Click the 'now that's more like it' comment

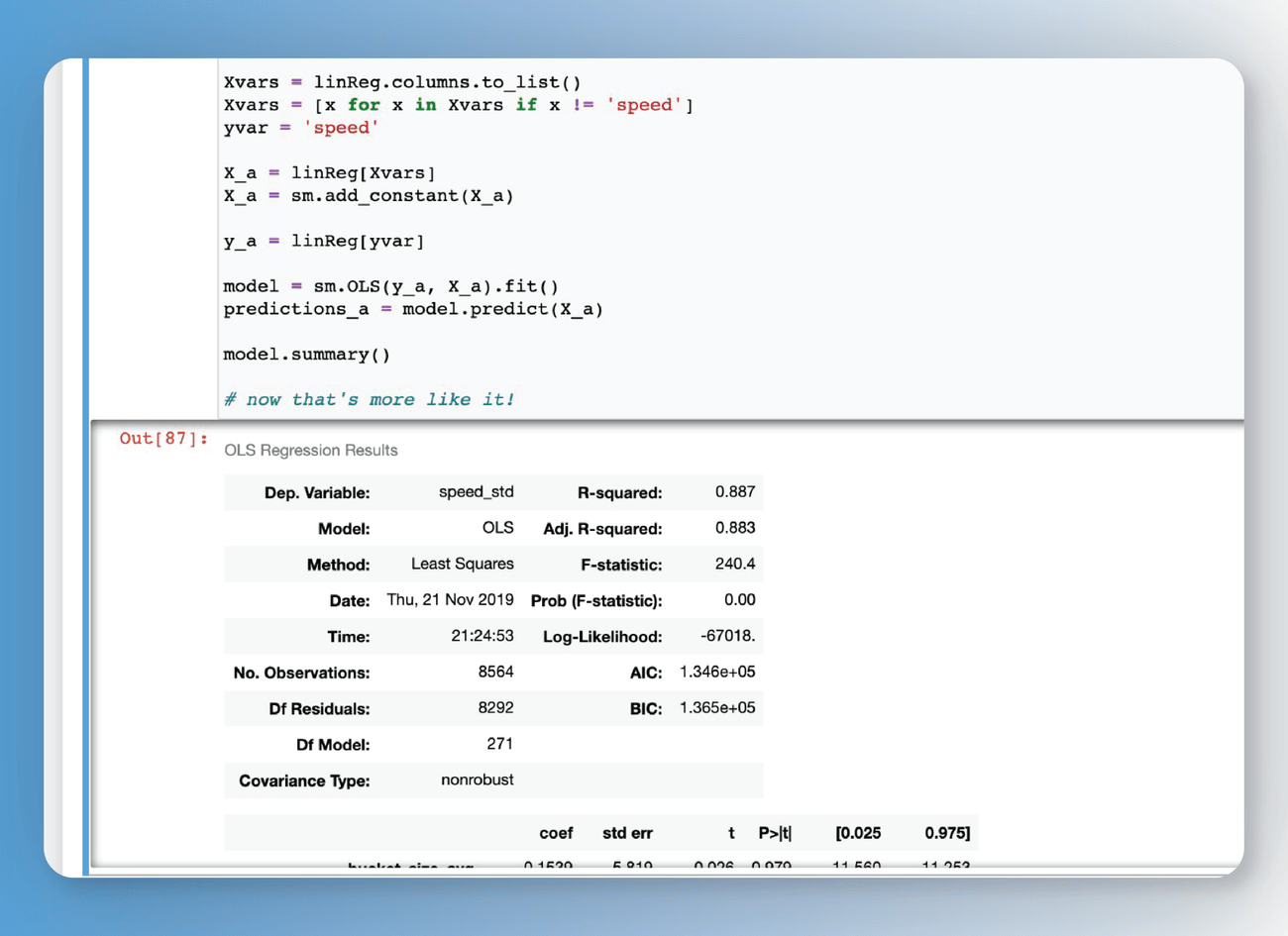click(x=370, y=399)
